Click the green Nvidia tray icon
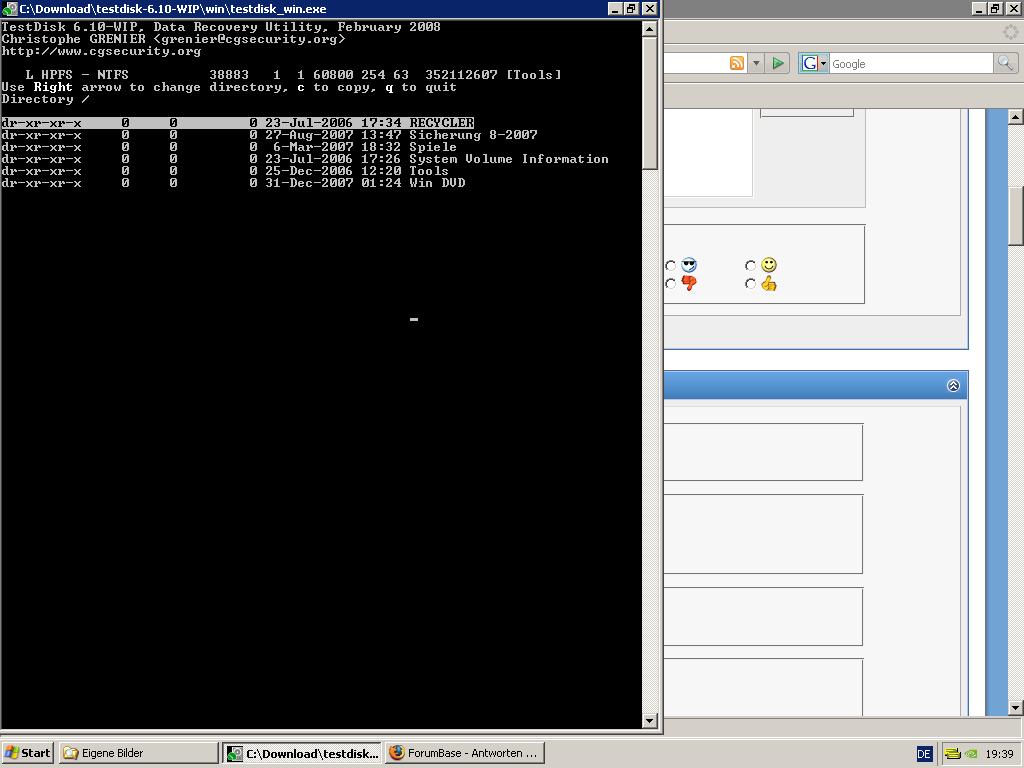 tap(971, 754)
